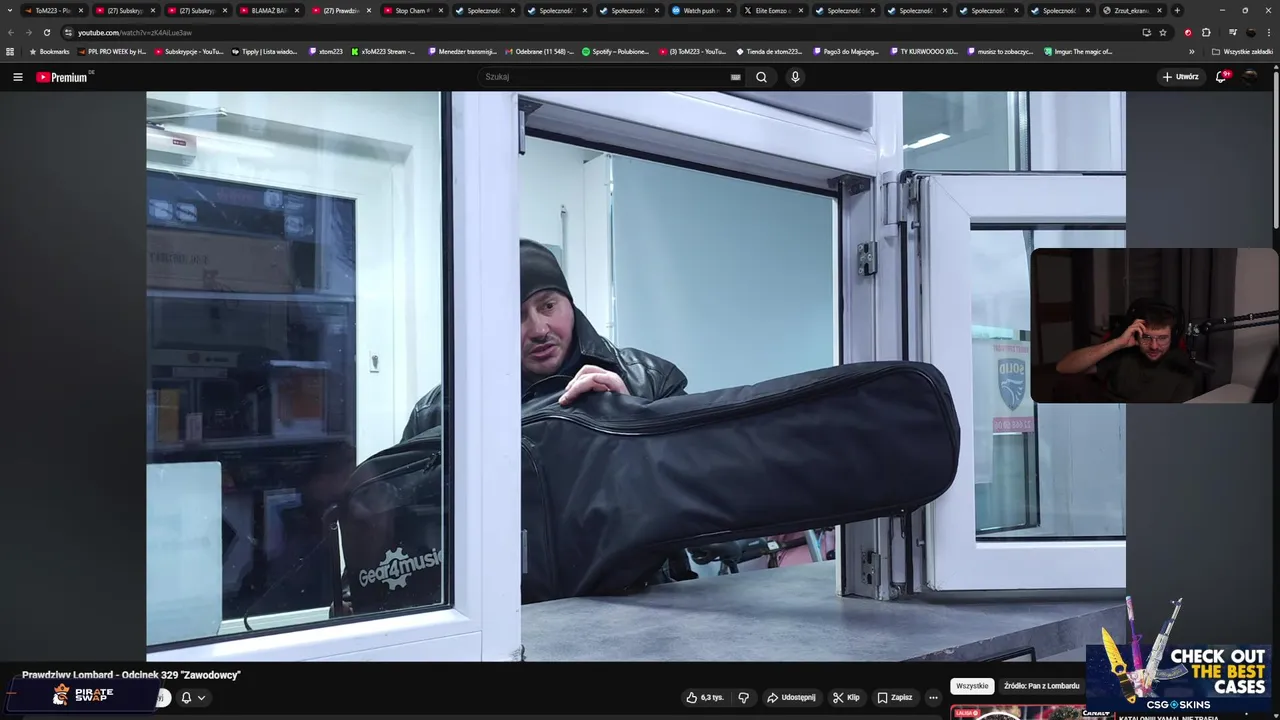The image size is (1280, 720).
Task: Open more actions three-dot menu
Action: click(x=933, y=697)
